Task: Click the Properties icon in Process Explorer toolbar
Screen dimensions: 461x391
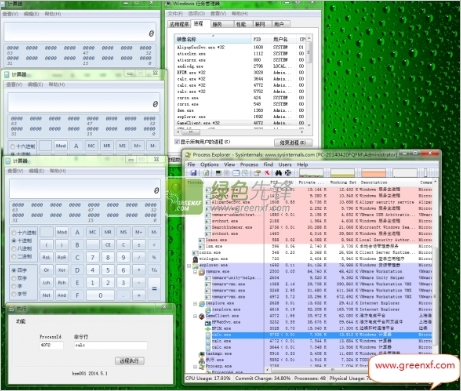Action: [257, 173]
